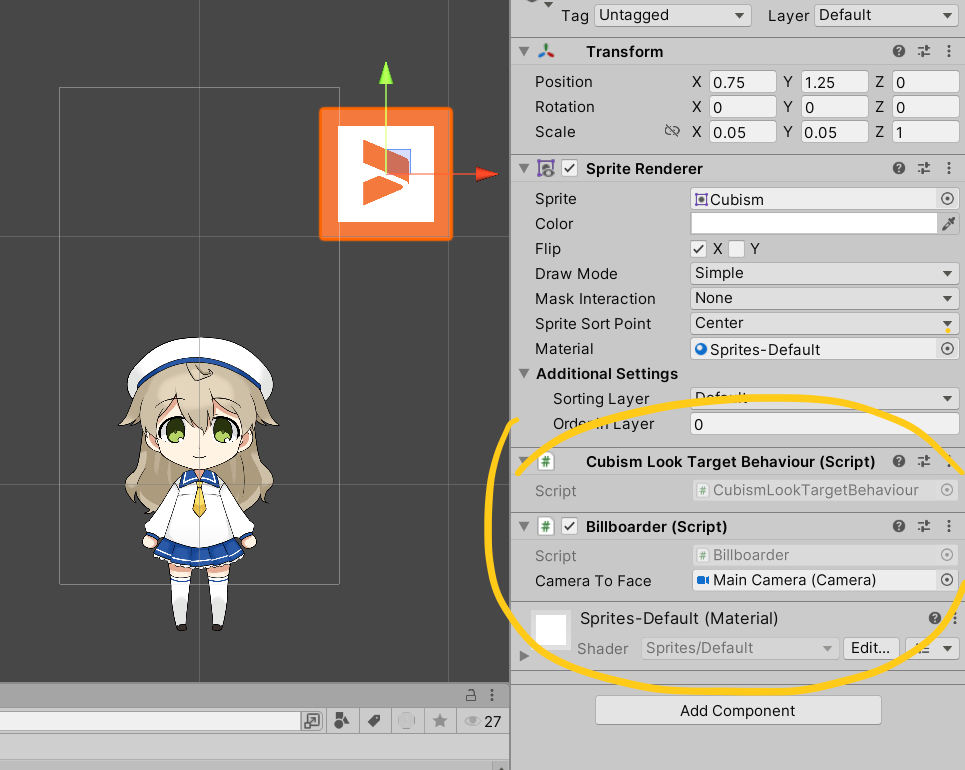Open the Tag dropdown showing Untagged

[x=673, y=15]
